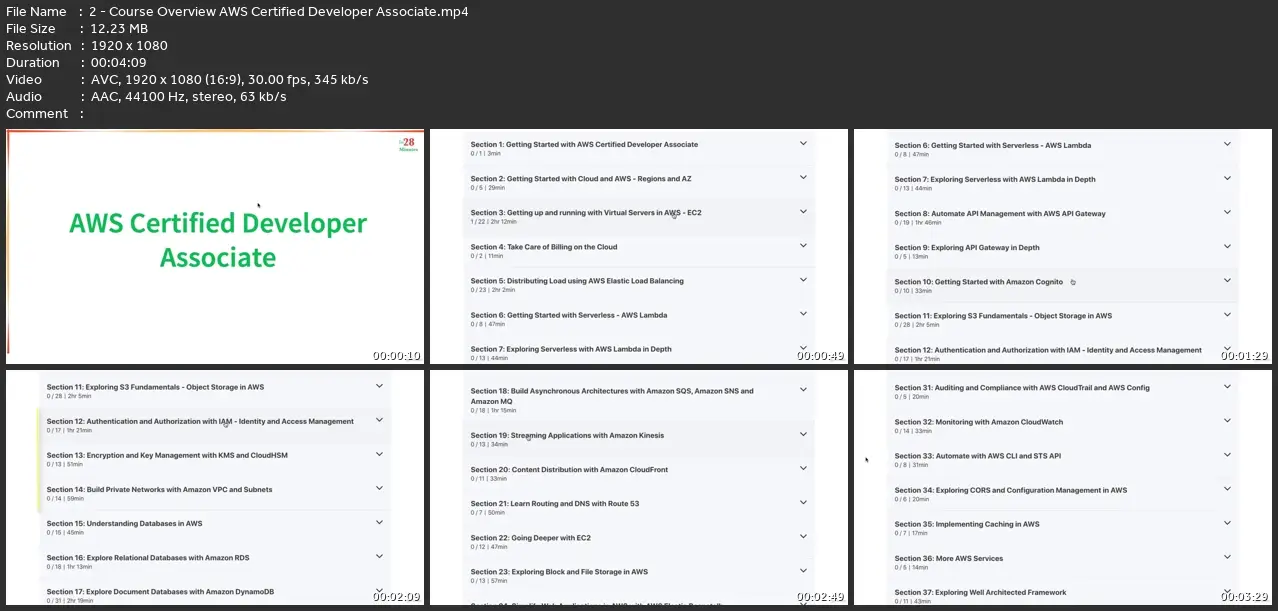Expand Section 32 CloudWatch chevron
Image resolution: width=1278 pixels, height=611 pixels.
pos(1227,421)
